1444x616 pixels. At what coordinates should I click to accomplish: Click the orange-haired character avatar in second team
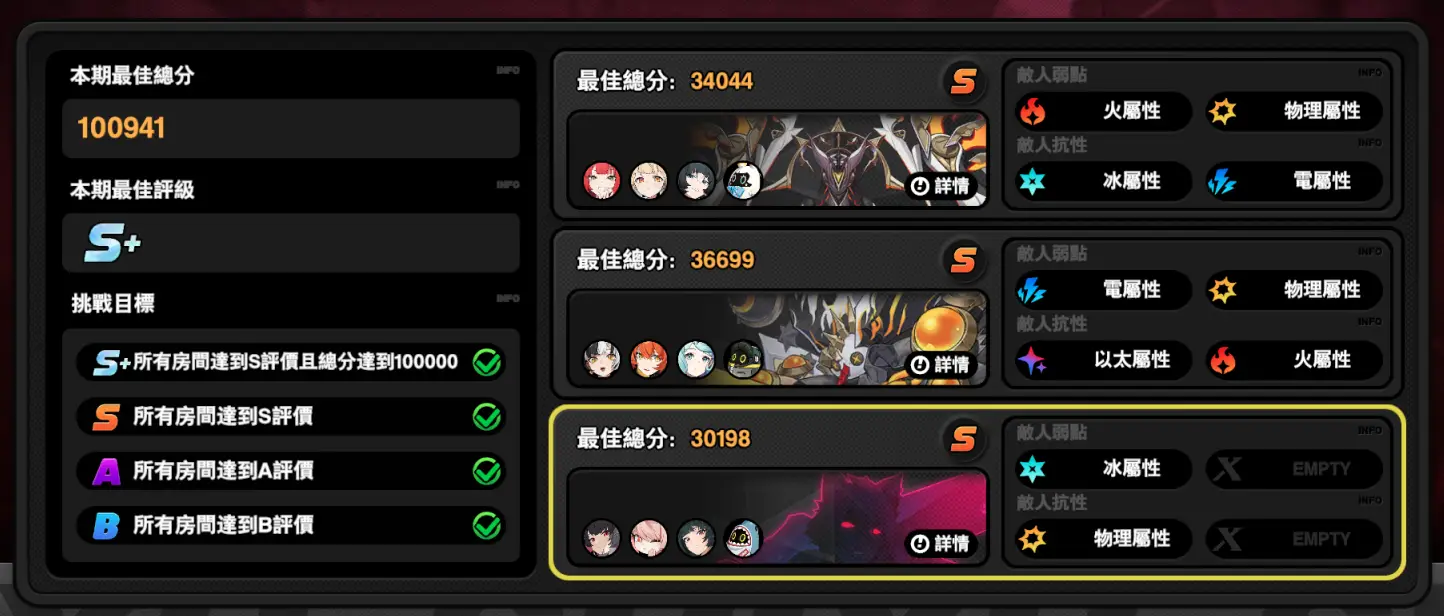649,360
